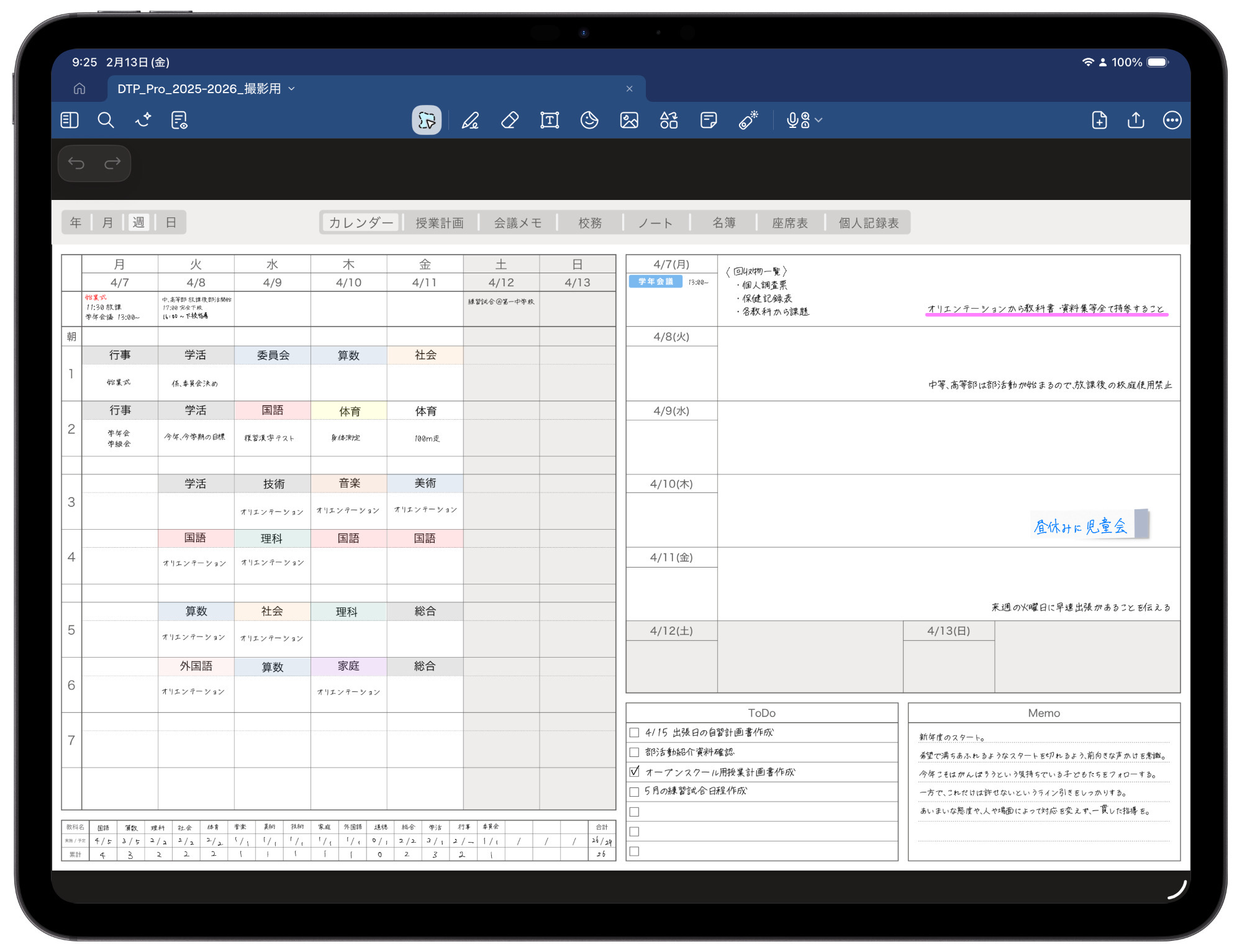
Task: Switch to the 授業計画 tab
Action: 441,222
